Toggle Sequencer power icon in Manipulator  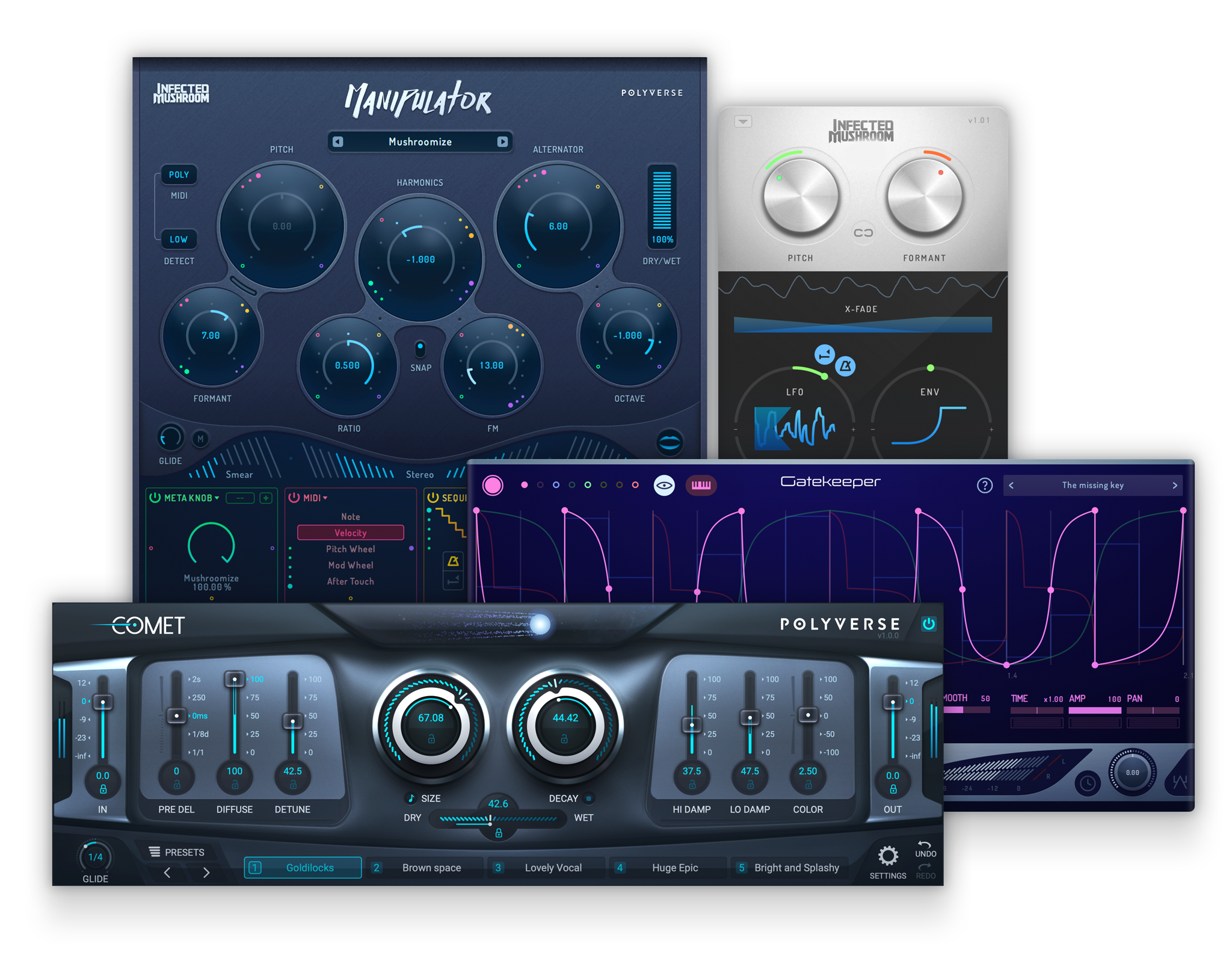[432, 498]
